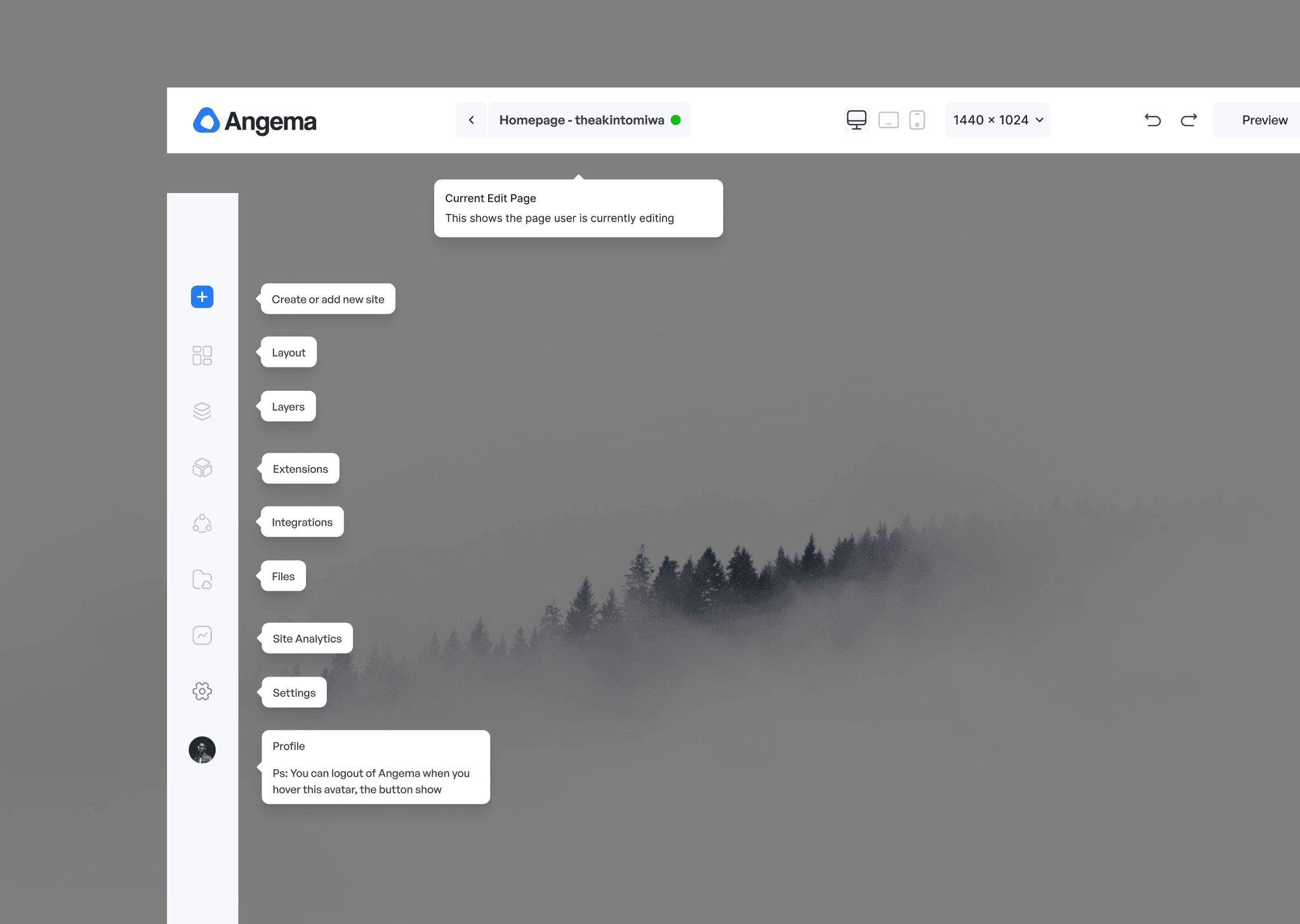Viewport: 1300px width, 924px height.
Task: Switch to mobile device view
Action: point(917,120)
